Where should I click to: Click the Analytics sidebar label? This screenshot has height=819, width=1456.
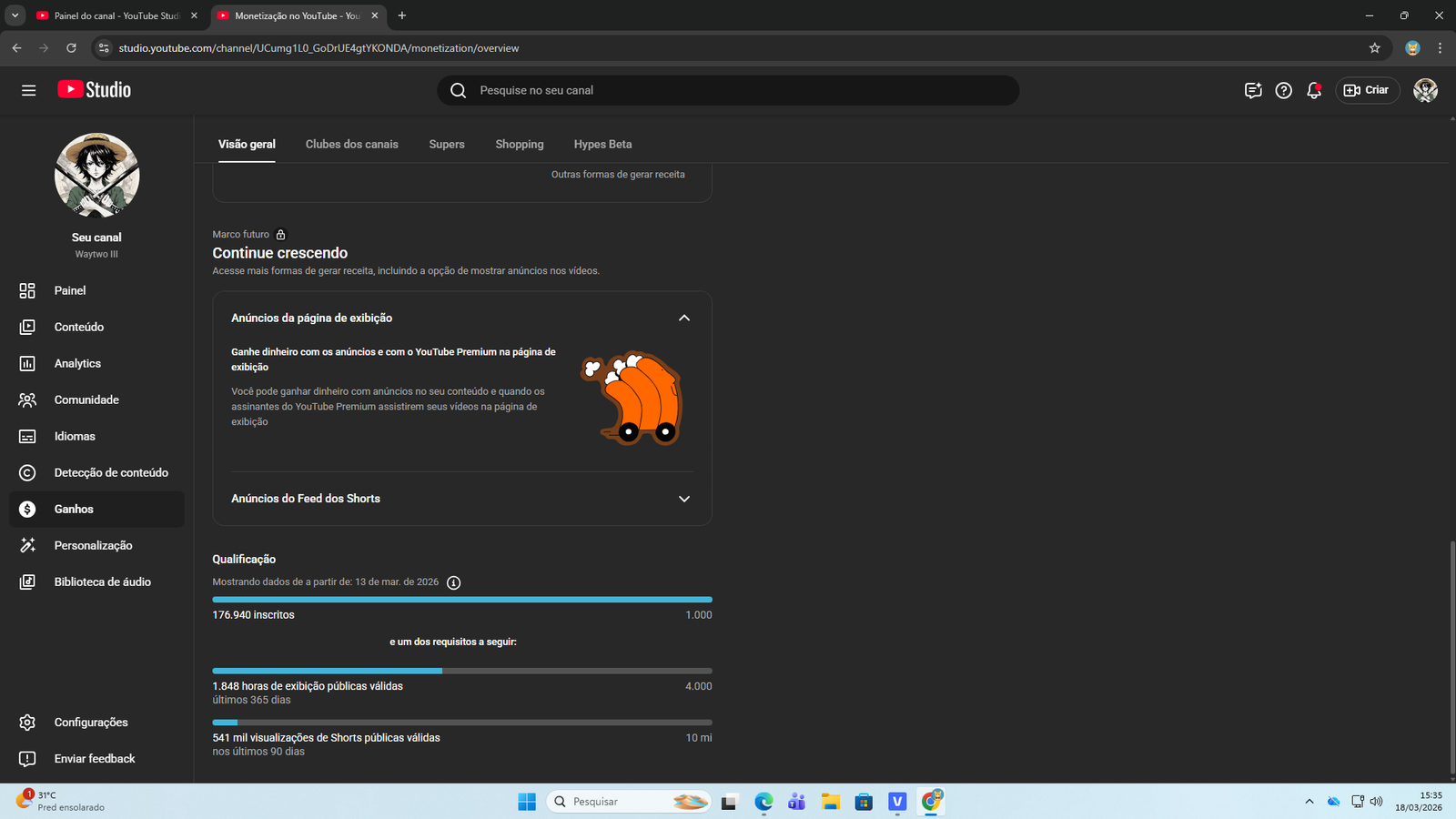[77, 363]
